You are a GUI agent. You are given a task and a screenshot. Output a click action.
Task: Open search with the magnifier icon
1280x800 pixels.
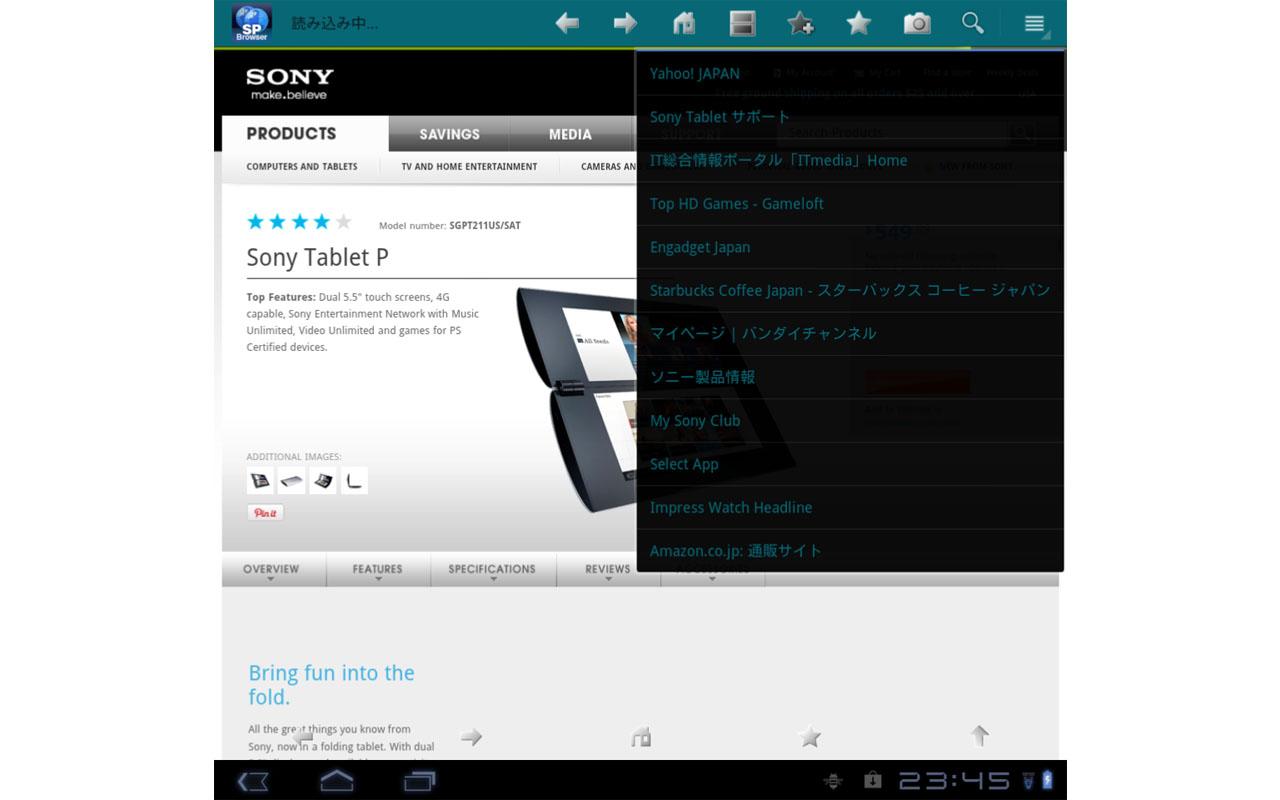point(973,23)
